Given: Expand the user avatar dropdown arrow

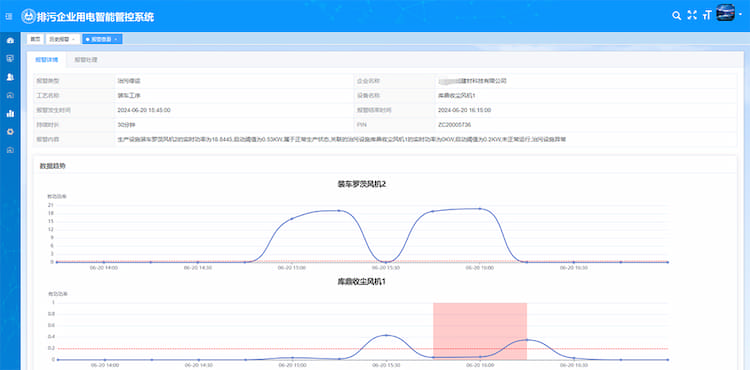Looking at the screenshot, I should (x=740, y=14).
